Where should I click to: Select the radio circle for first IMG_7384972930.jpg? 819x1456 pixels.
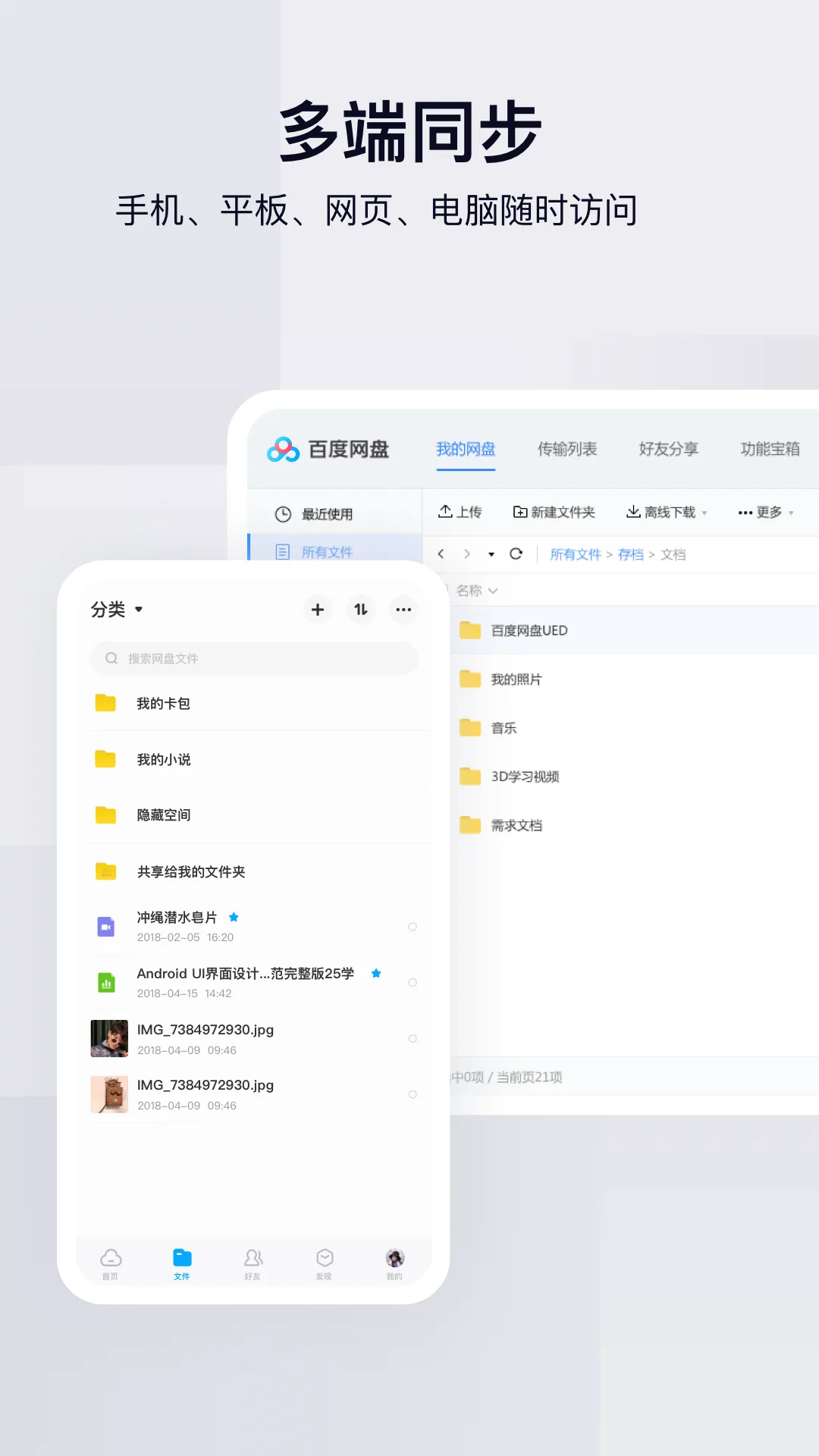click(x=413, y=1039)
